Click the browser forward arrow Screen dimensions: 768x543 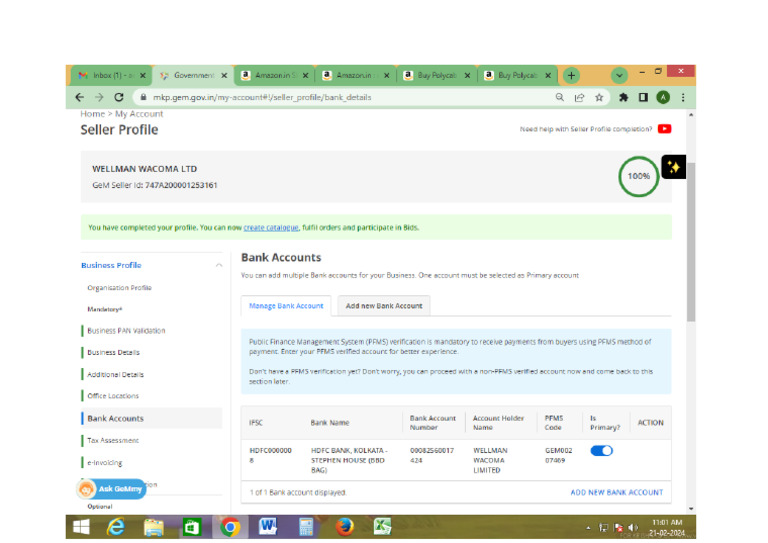point(99,97)
